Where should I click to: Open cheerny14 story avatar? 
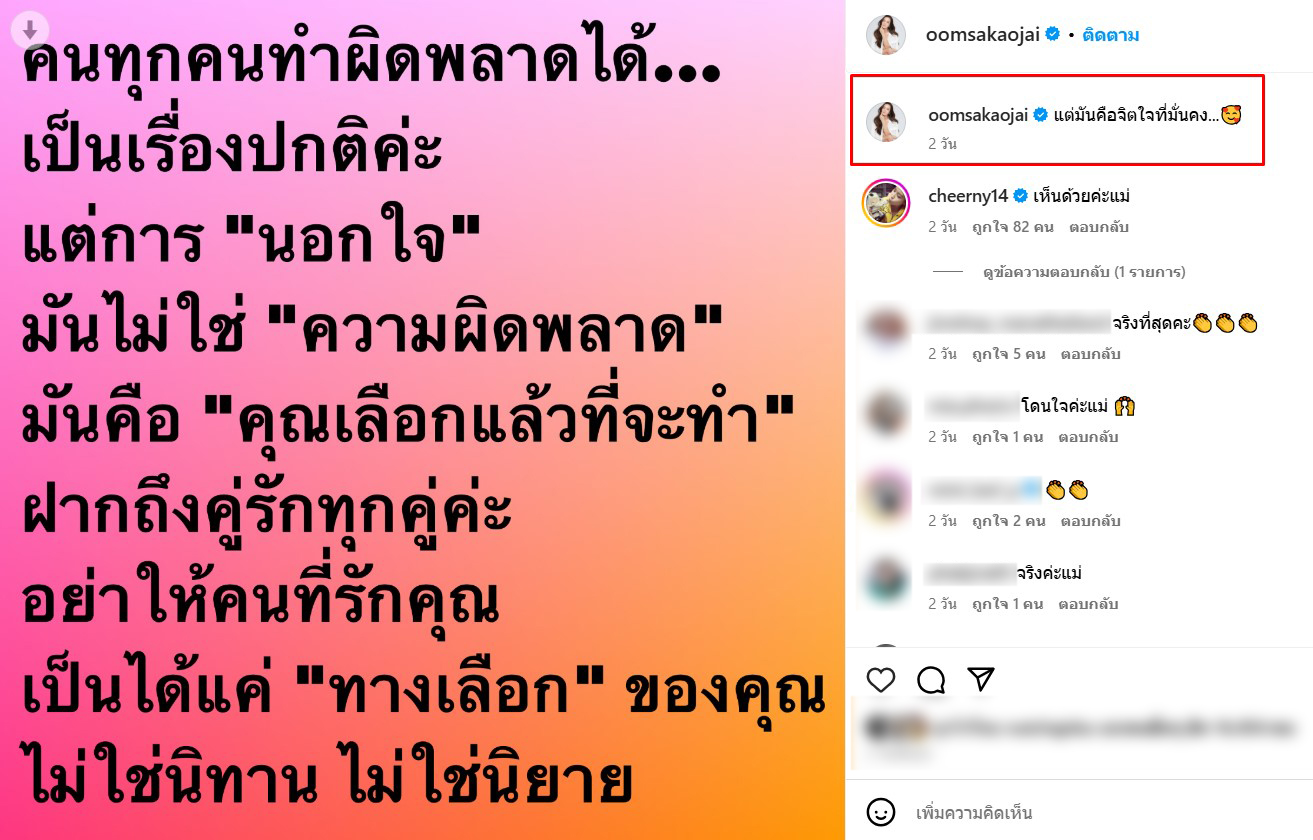(x=886, y=203)
